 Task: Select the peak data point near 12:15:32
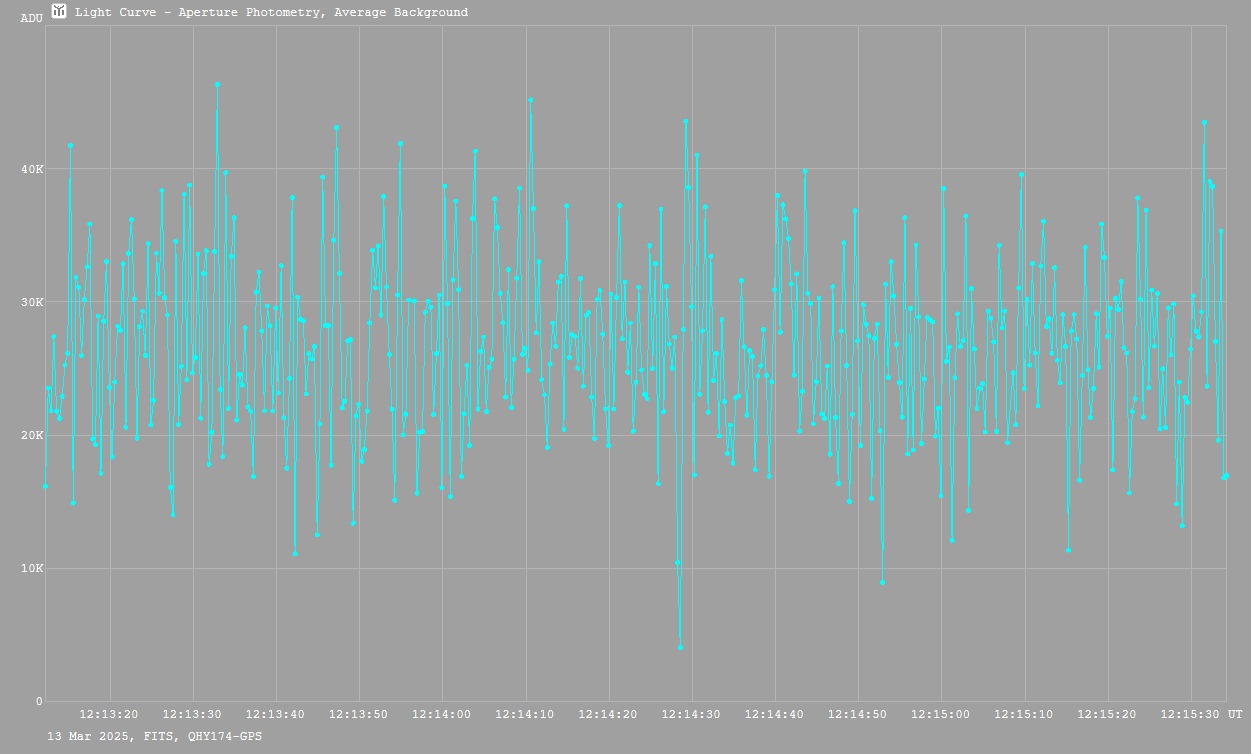click(1204, 123)
